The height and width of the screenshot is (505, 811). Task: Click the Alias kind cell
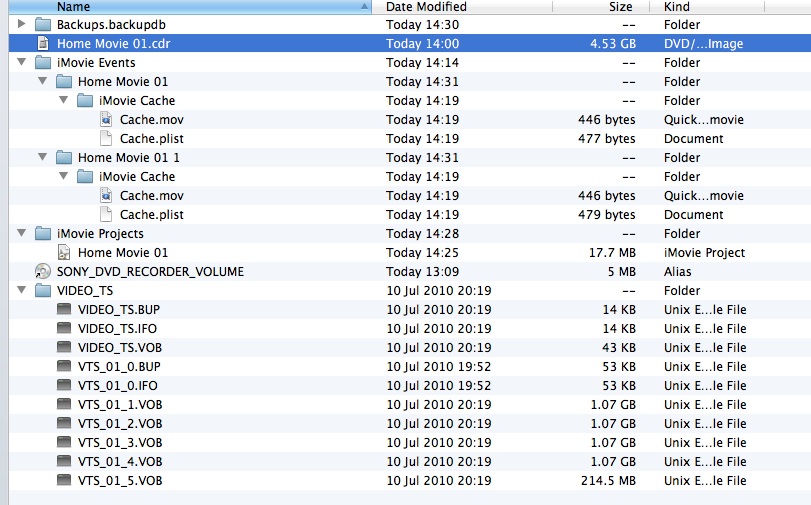pyautogui.click(x=678, y=272)
